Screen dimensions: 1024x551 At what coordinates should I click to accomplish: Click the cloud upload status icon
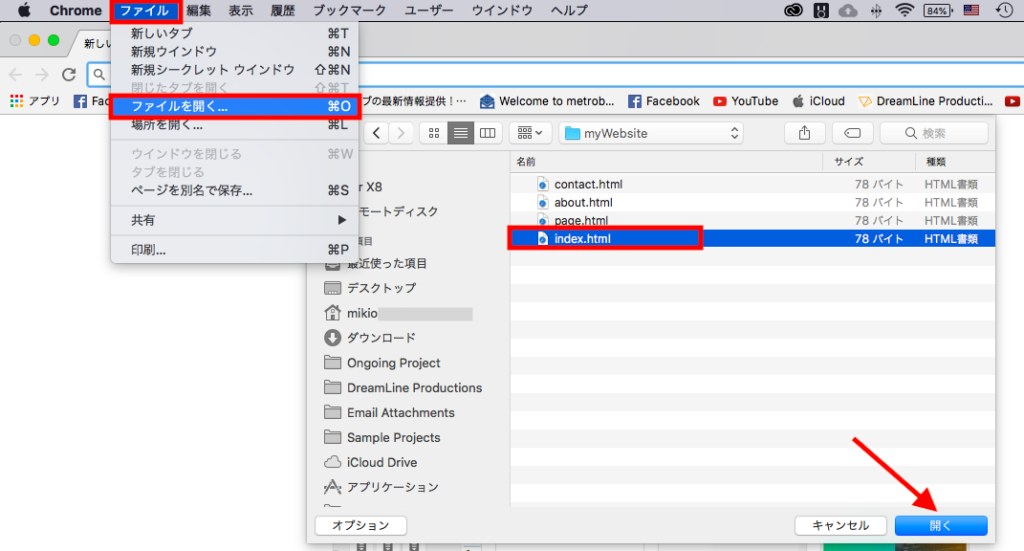(x=848, y=10)
